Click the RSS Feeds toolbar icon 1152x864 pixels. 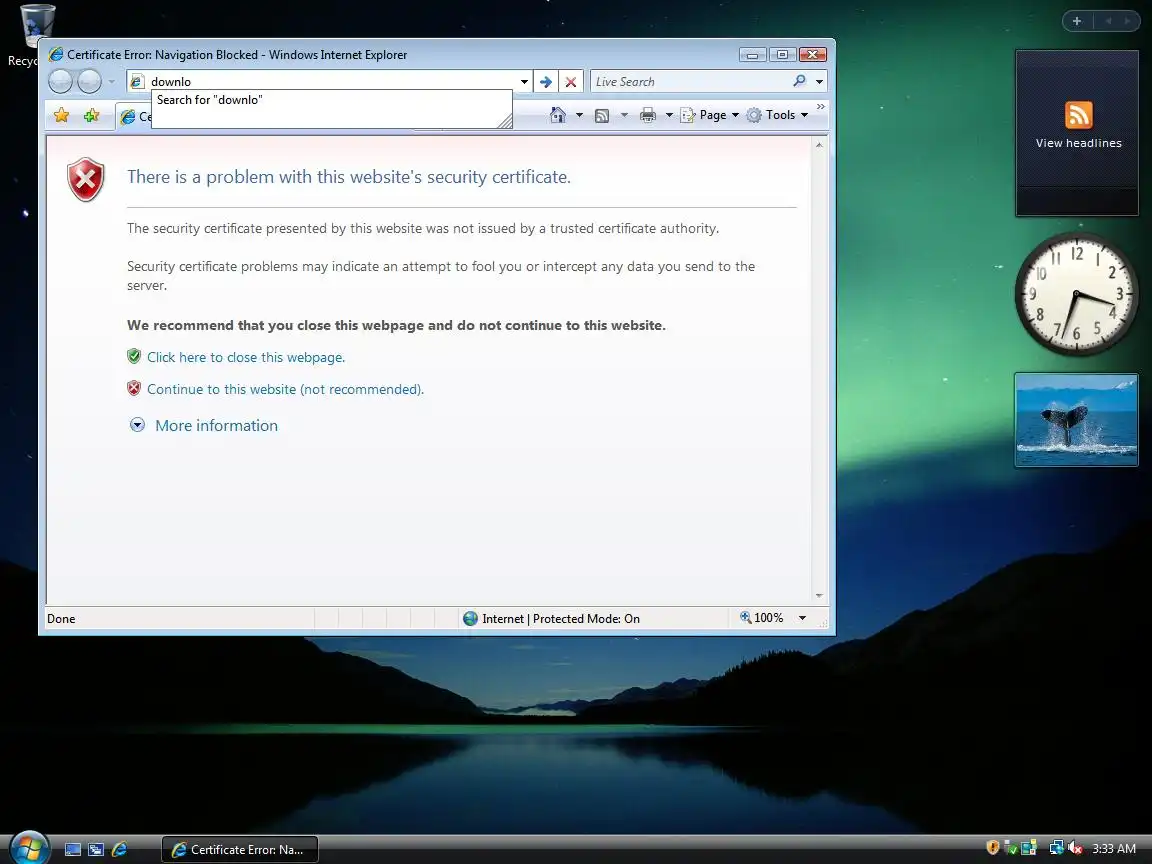[602, 115]
